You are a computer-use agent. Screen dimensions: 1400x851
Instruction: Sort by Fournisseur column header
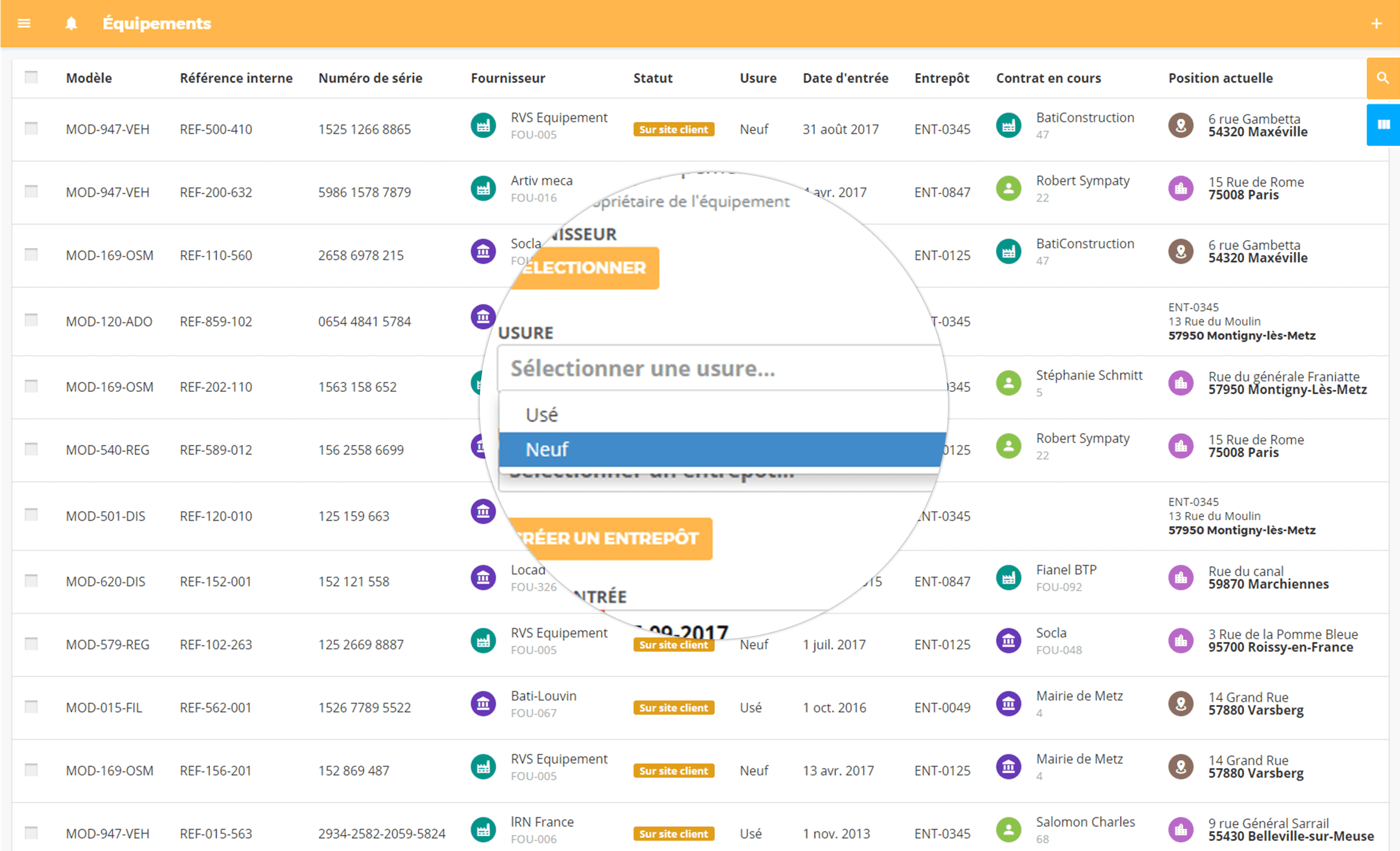point(508,78)
